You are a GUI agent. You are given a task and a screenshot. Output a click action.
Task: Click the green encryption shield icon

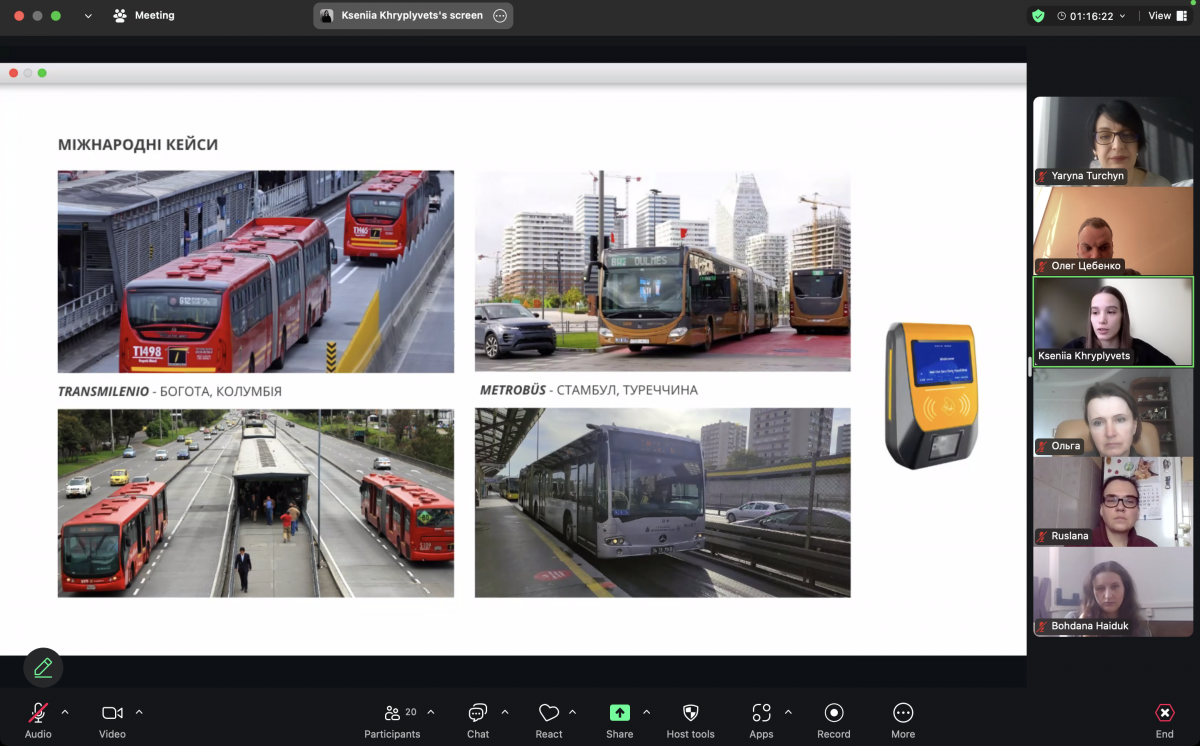click(x=1038, y=16)
